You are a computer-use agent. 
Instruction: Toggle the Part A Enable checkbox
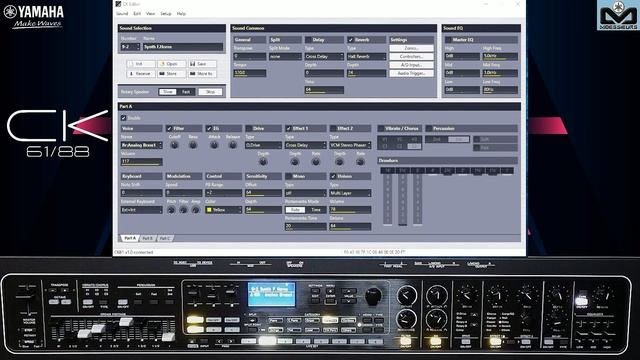(x=124, y=118)
